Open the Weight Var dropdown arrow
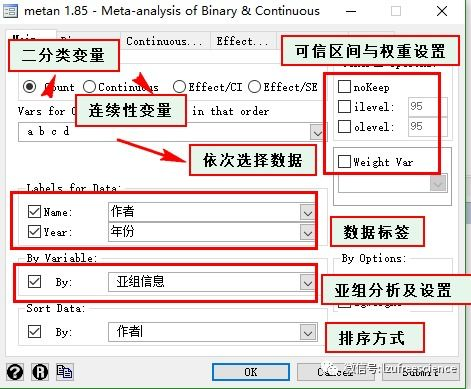471x389 pixels. (x=438, y=184)
